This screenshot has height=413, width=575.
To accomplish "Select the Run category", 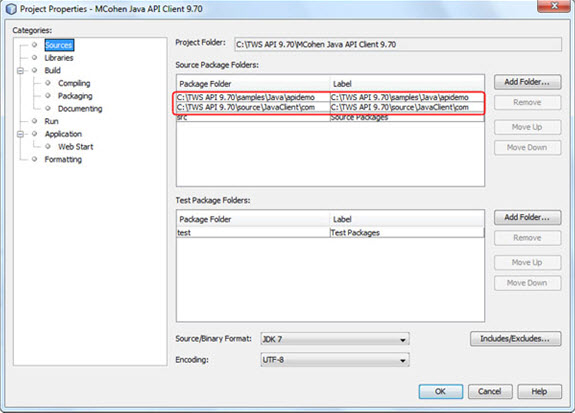I will [x=51, y=121].
